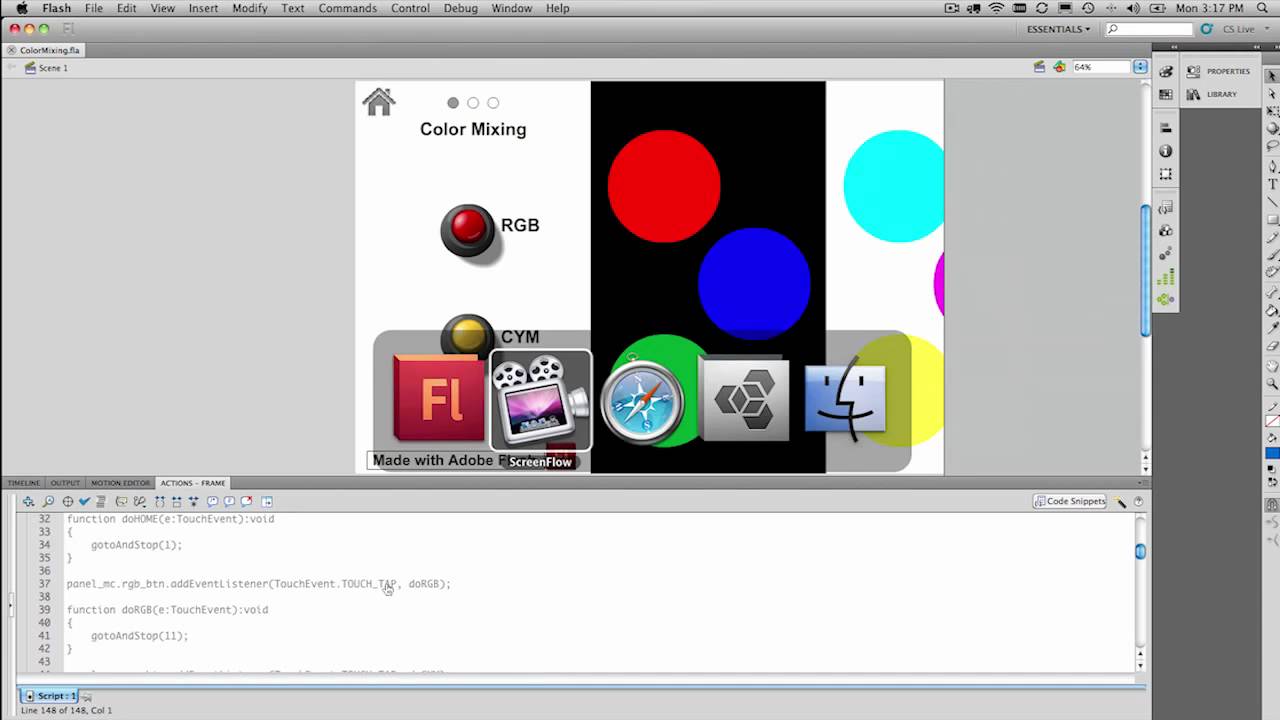The width and height of the screenshot is (1280, 720).
Task: Click the home icon on the stage
Action: (379, 101)
